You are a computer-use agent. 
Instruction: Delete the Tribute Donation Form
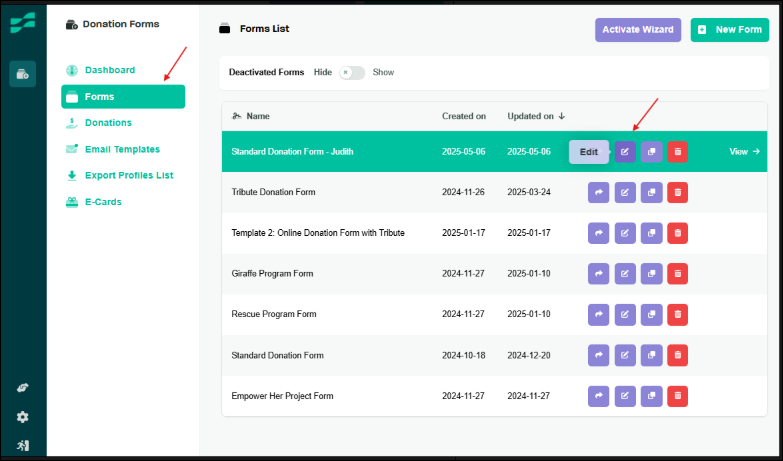[677, 192]
